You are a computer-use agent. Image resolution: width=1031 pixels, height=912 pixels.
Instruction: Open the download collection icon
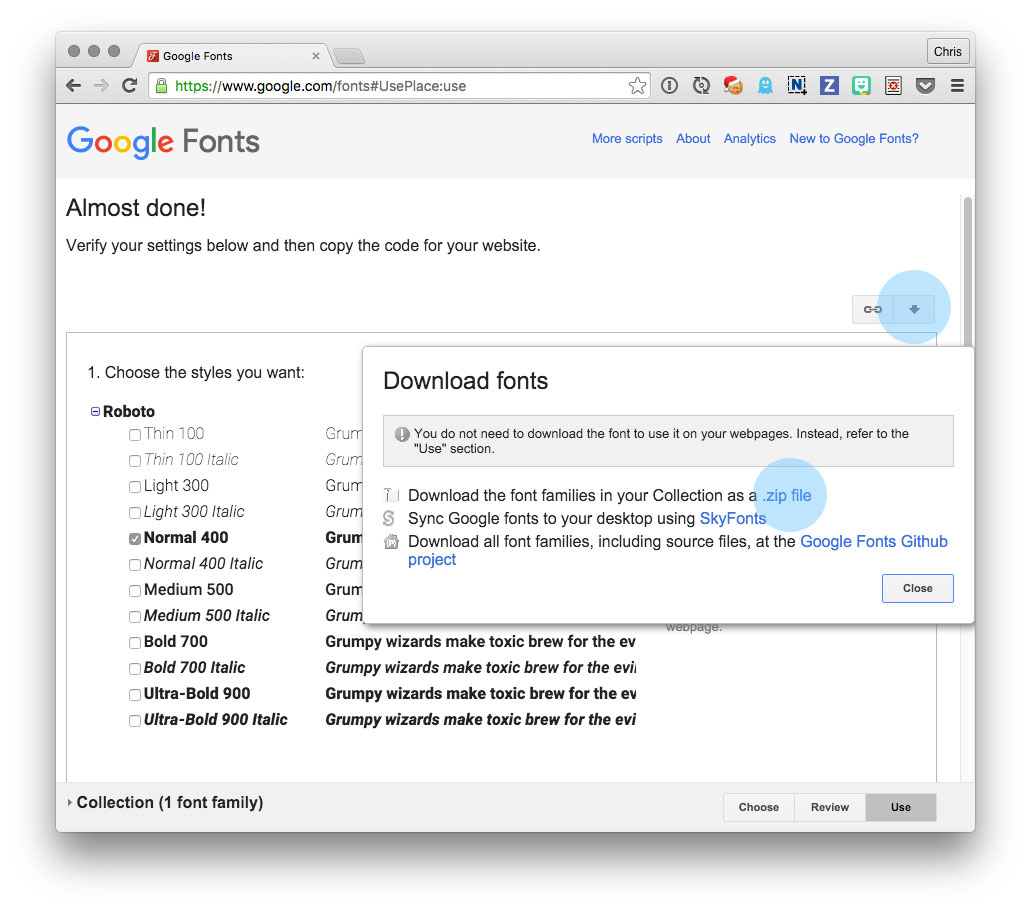[913, 309]
